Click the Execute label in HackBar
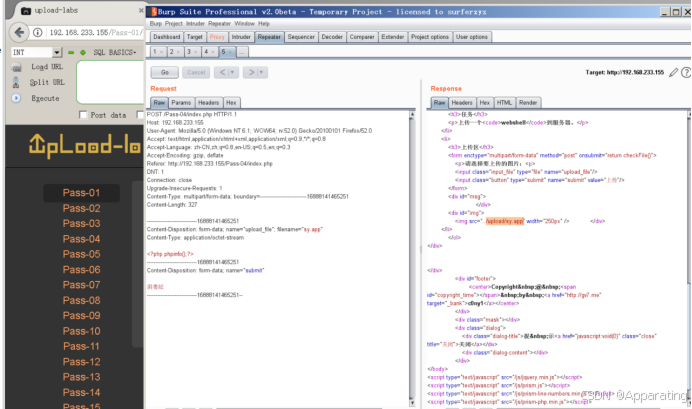 pos(45,98)
